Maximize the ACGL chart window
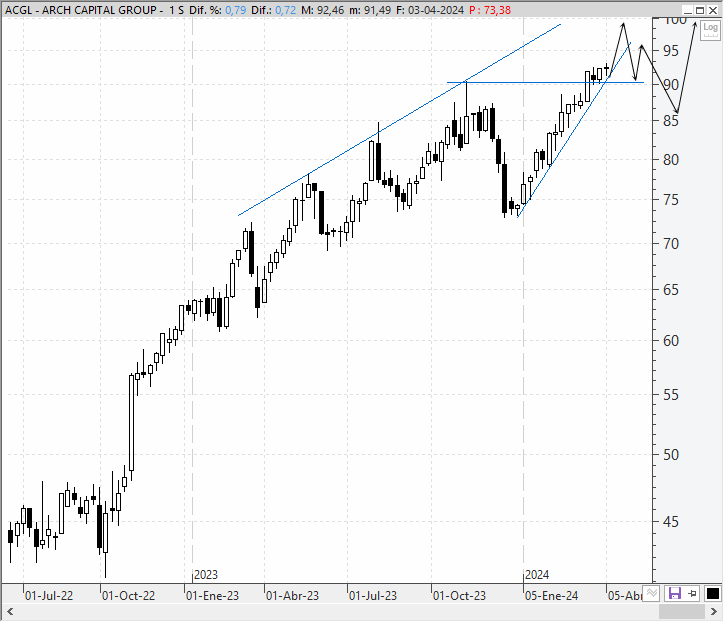 tap(700, 10)
